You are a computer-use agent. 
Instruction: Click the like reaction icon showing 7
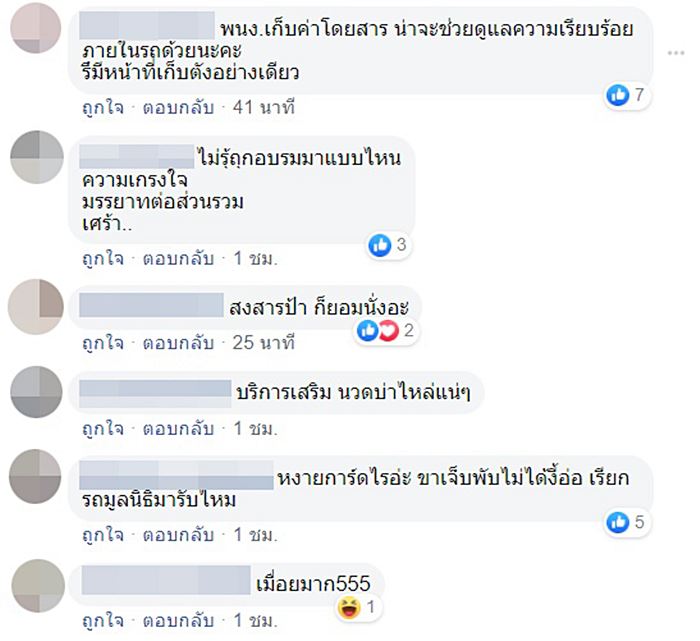(x=618, y=95)
